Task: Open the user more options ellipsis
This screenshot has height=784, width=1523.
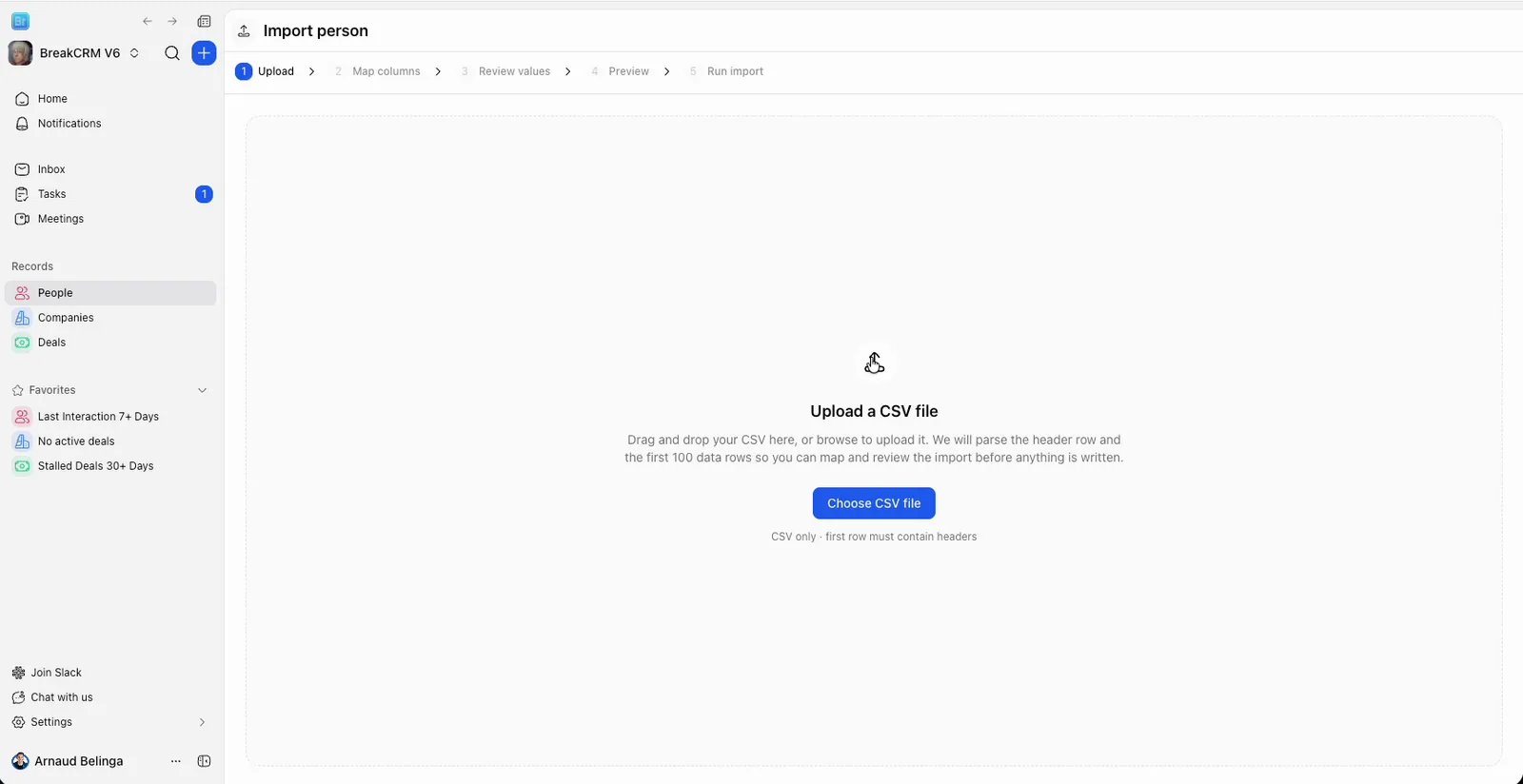Action: [175, 761]
